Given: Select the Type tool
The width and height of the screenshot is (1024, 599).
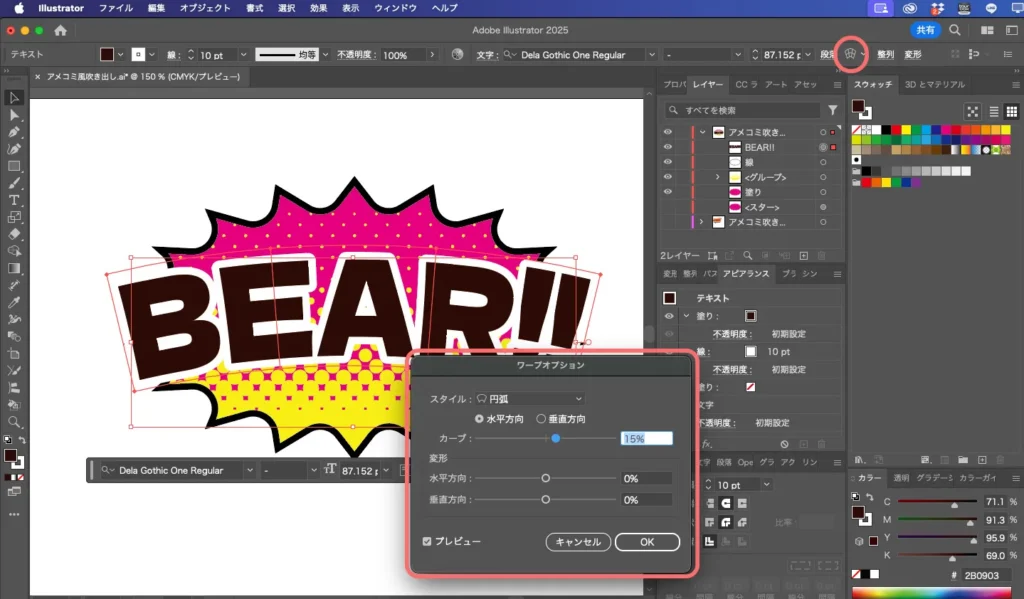Looking at the screenshot, I should 14,199.
